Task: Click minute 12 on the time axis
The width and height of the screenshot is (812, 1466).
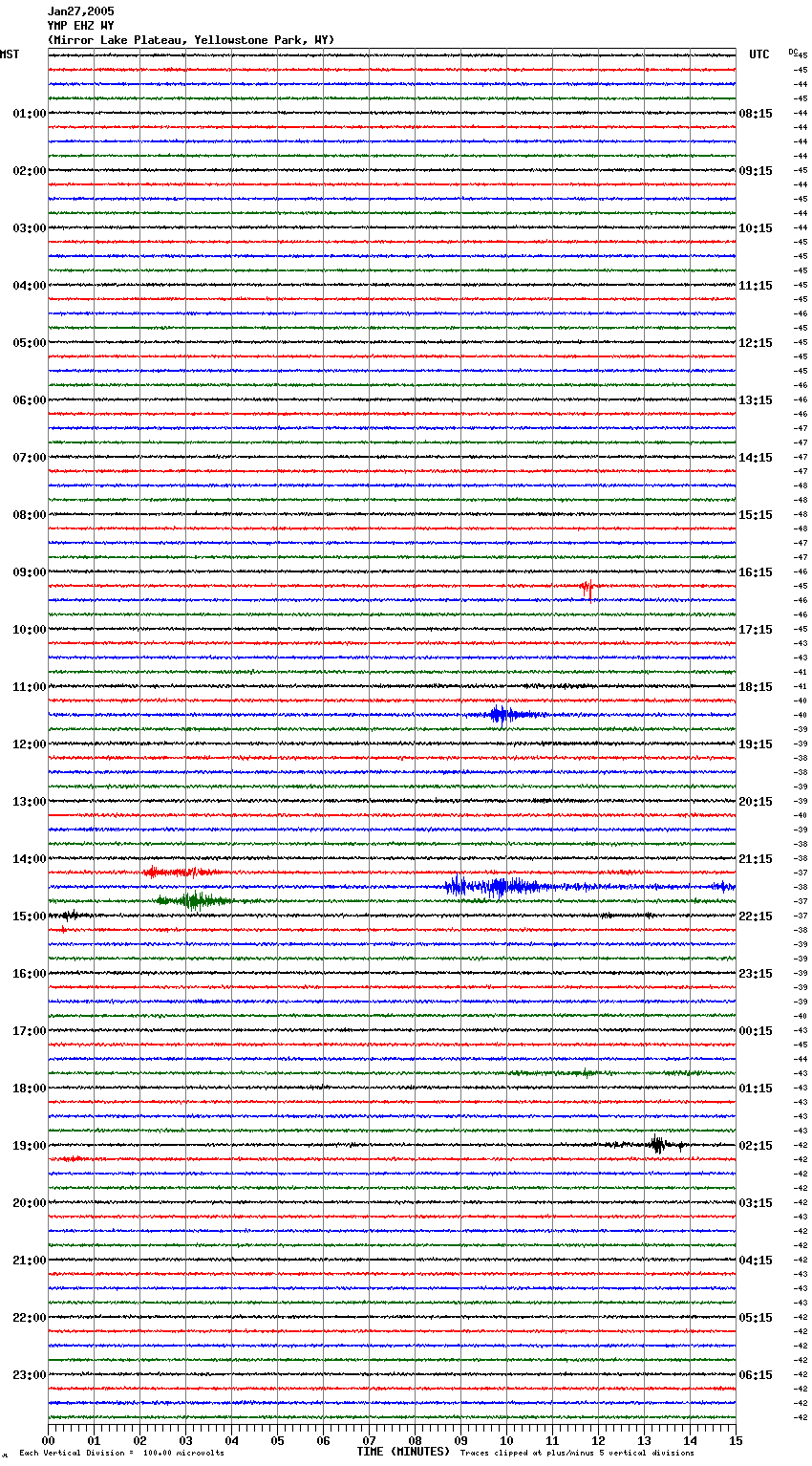Action: point(598,1440)
